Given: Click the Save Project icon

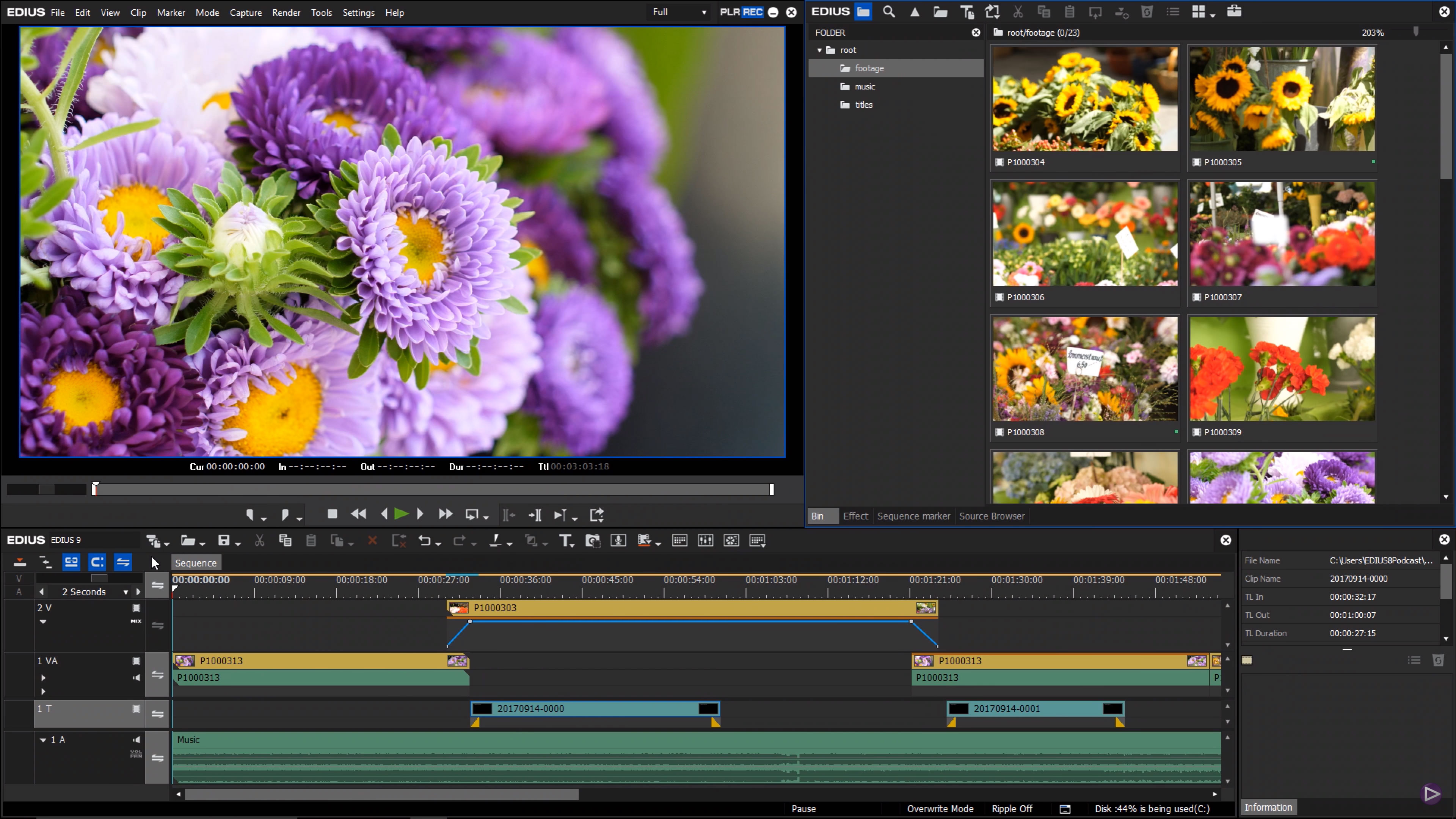Looking at the screenshot, I should (x=224, y=540).
